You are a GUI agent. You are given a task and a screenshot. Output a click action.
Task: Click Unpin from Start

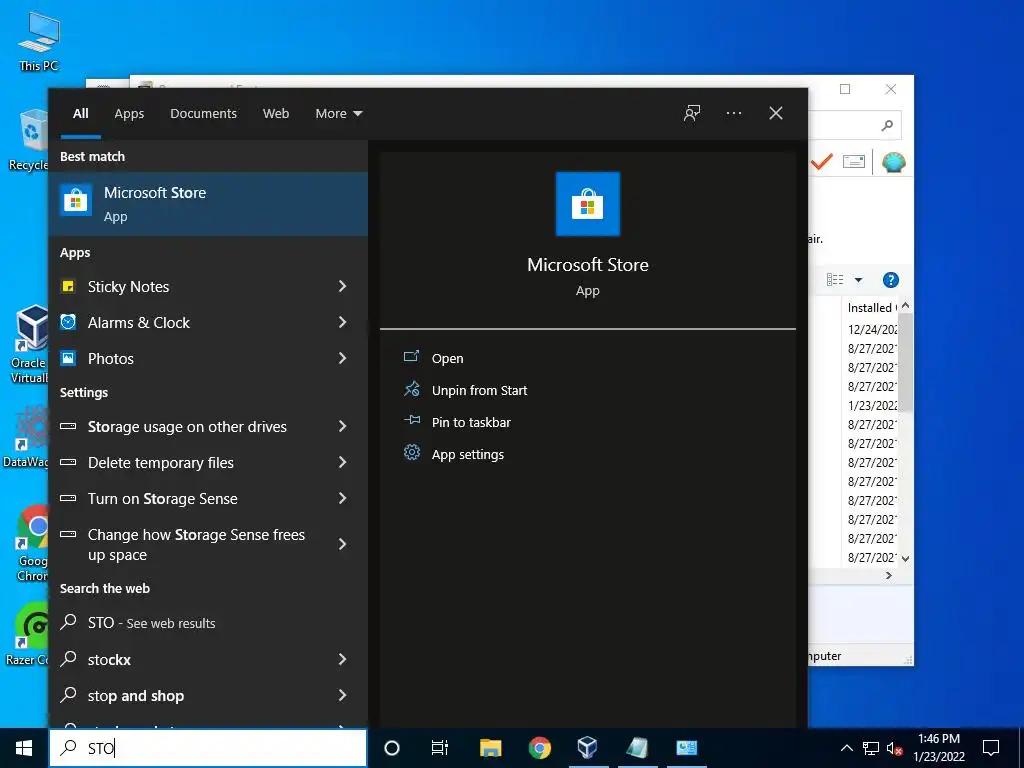coord(479,390)
